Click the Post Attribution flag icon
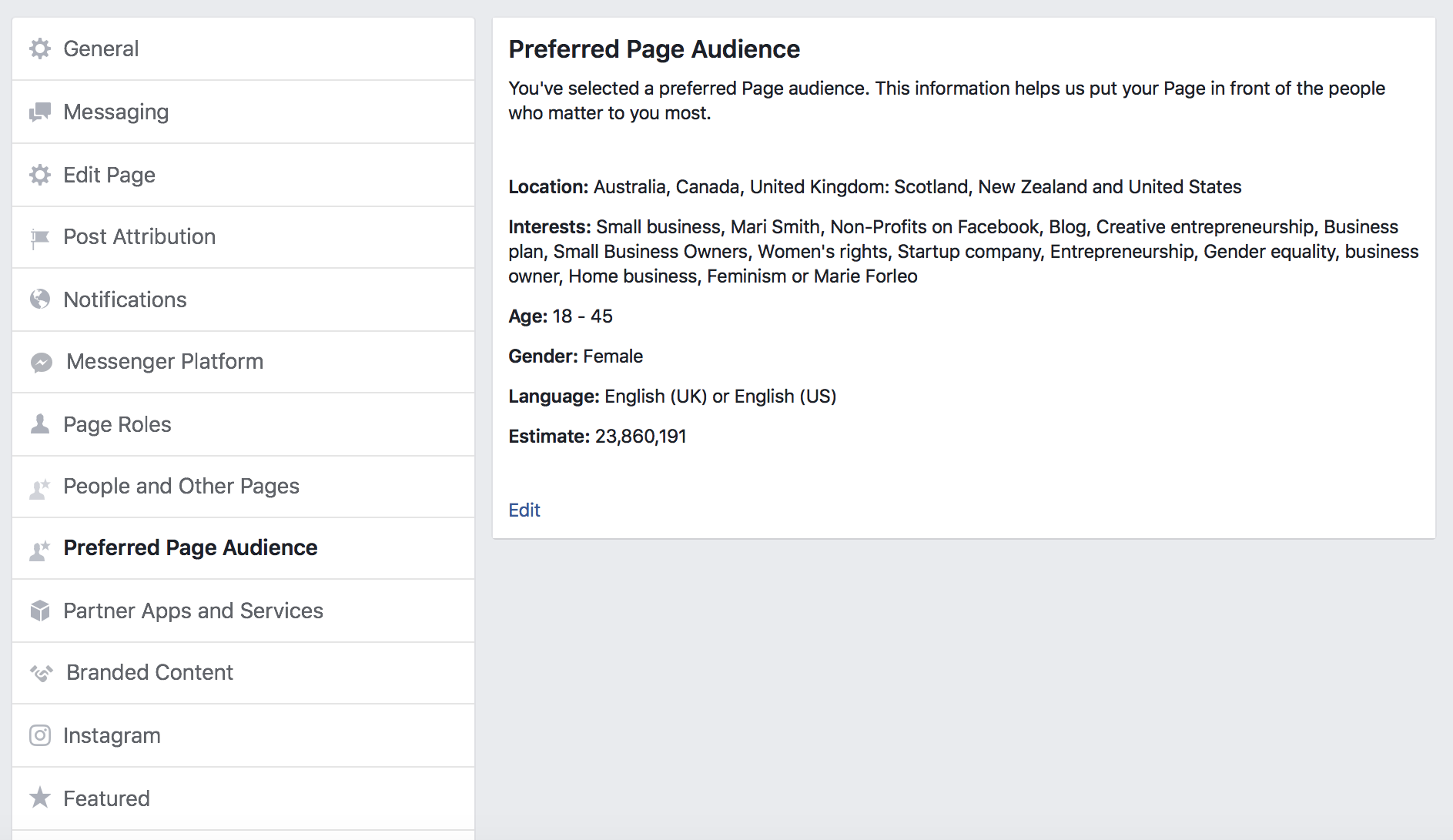Image resolution: width=1453 pixels, height=840 pixels. (x=40, y=238)
